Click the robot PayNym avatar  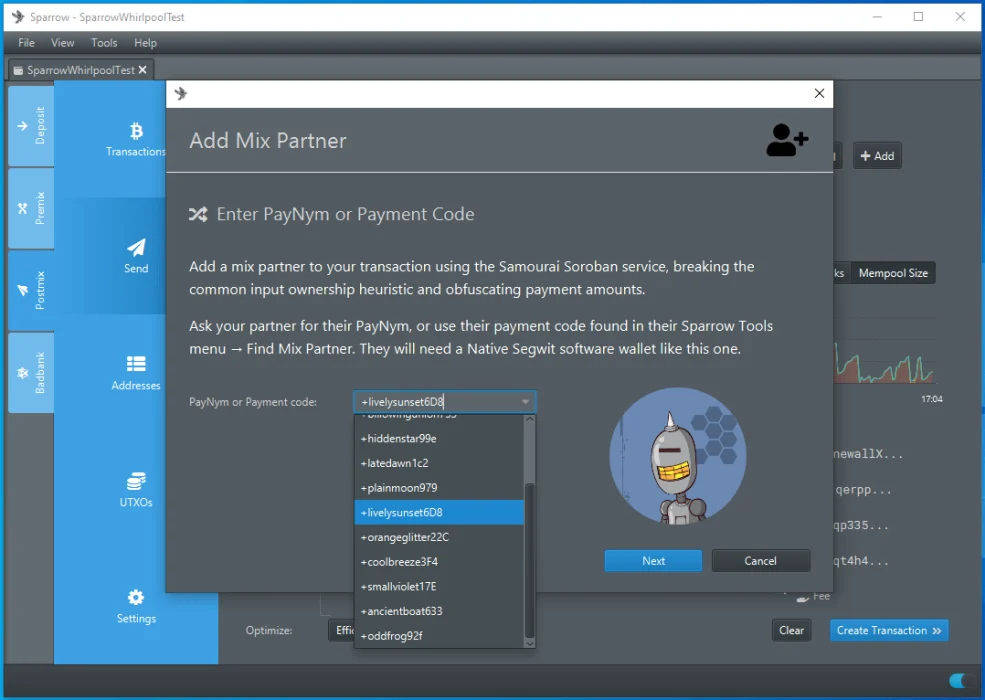point(677,456)
